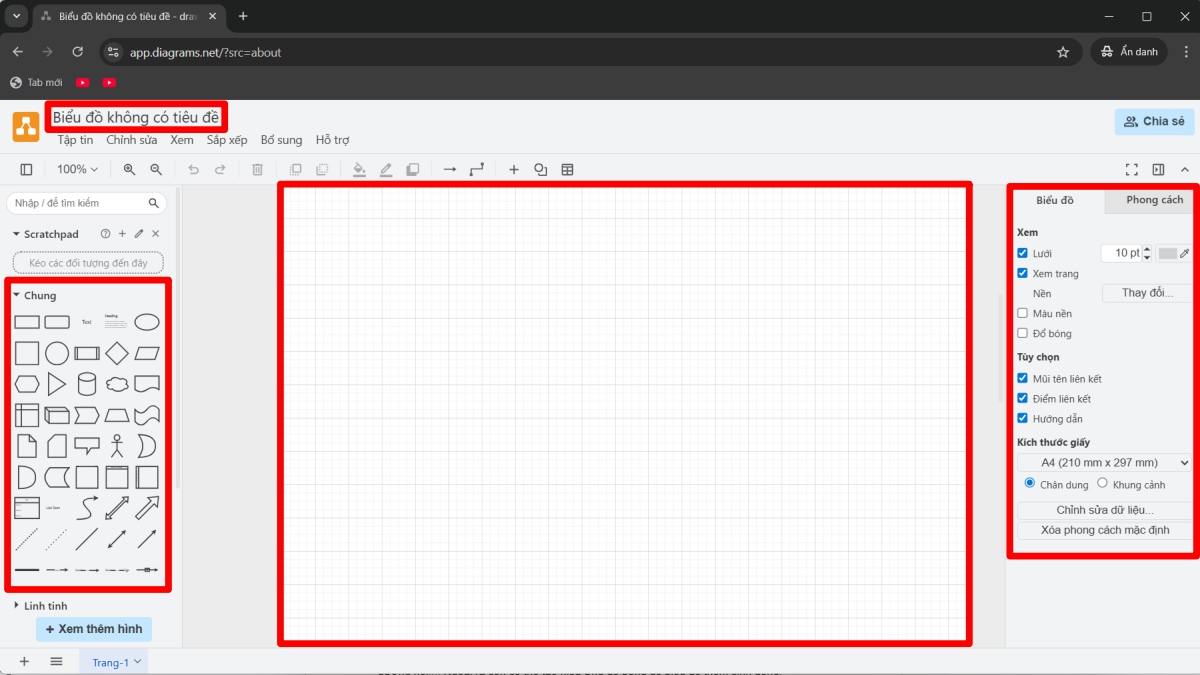Open the Hỗ trợ menu
Image resolution: width=1200 pixels, height=675 pixels.
click(x=332, y=140)
